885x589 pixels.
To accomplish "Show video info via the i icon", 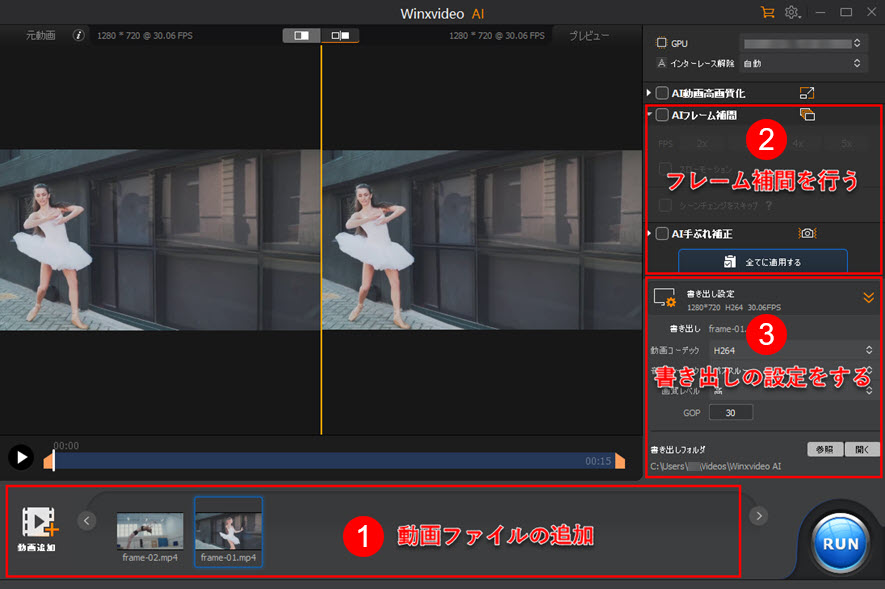I will 78,36.
